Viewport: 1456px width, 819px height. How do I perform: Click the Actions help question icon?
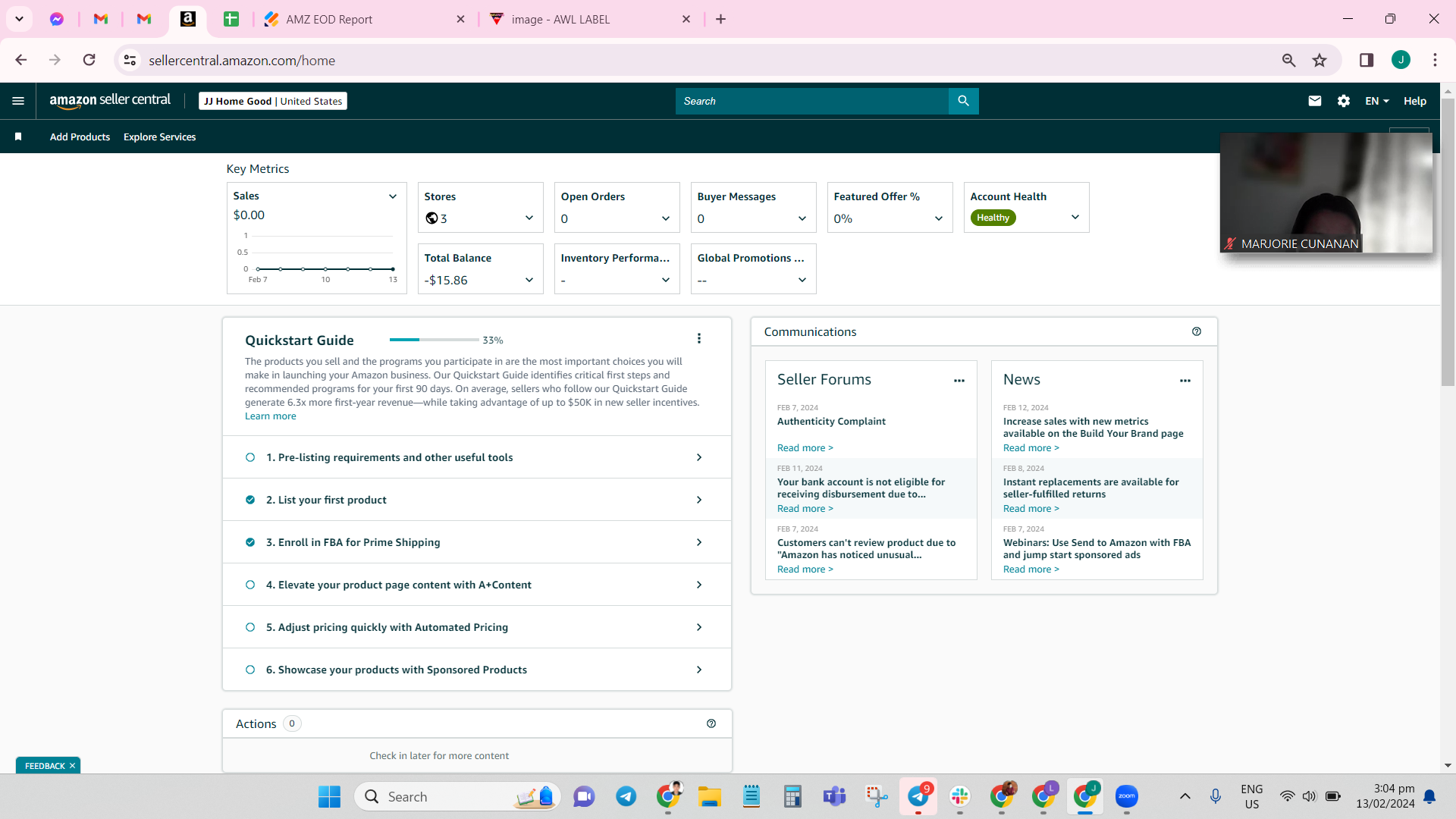click(711, 723)
